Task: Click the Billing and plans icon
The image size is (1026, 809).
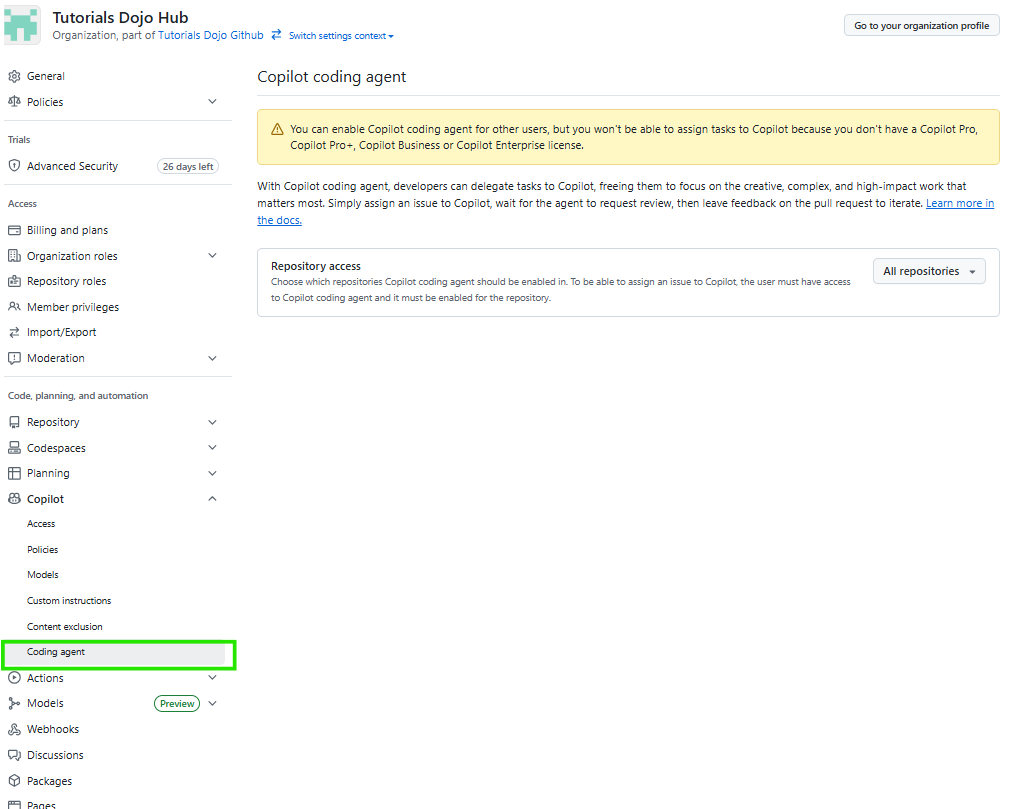Action: pos(14,229)
